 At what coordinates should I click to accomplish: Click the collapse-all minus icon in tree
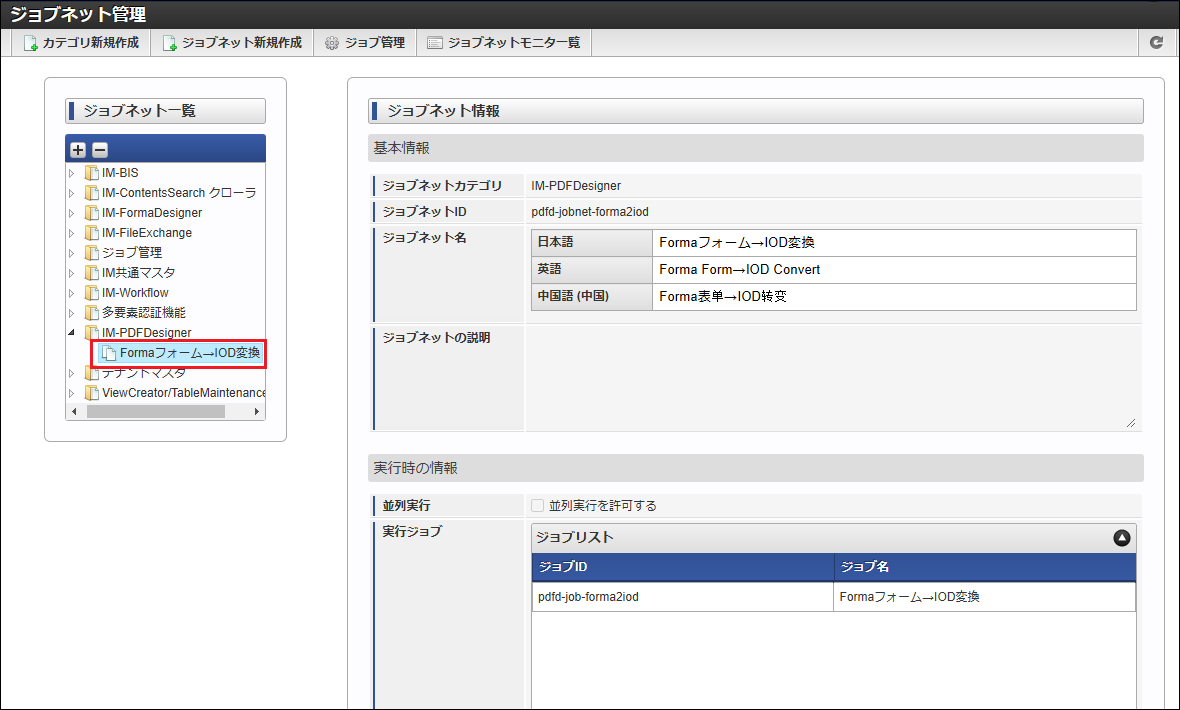(x=100, y=150)
